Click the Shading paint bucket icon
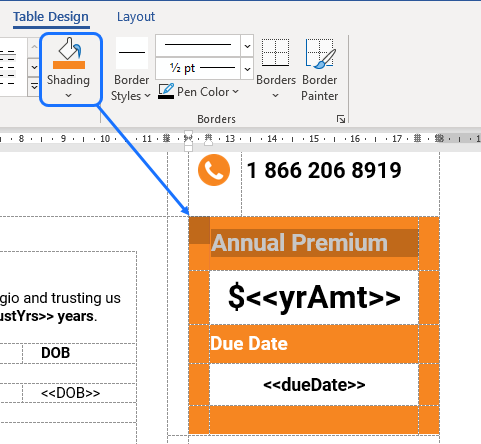This screenshot has width=481, height=444. tap(70, 49)
